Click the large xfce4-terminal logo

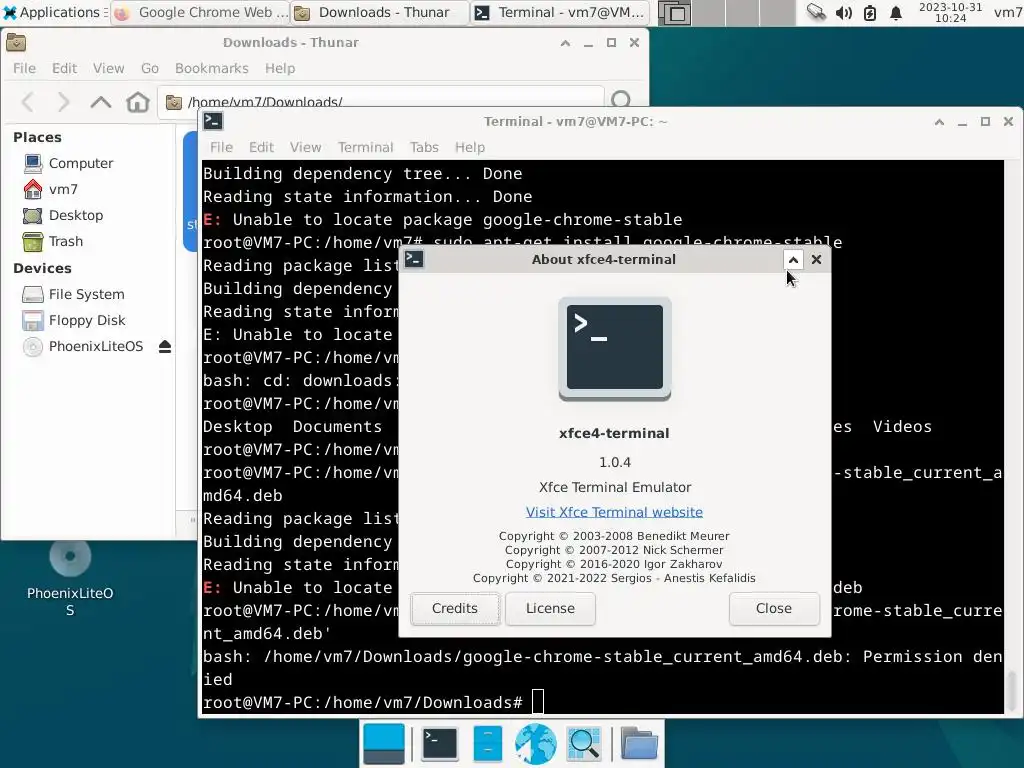[615, 349]
